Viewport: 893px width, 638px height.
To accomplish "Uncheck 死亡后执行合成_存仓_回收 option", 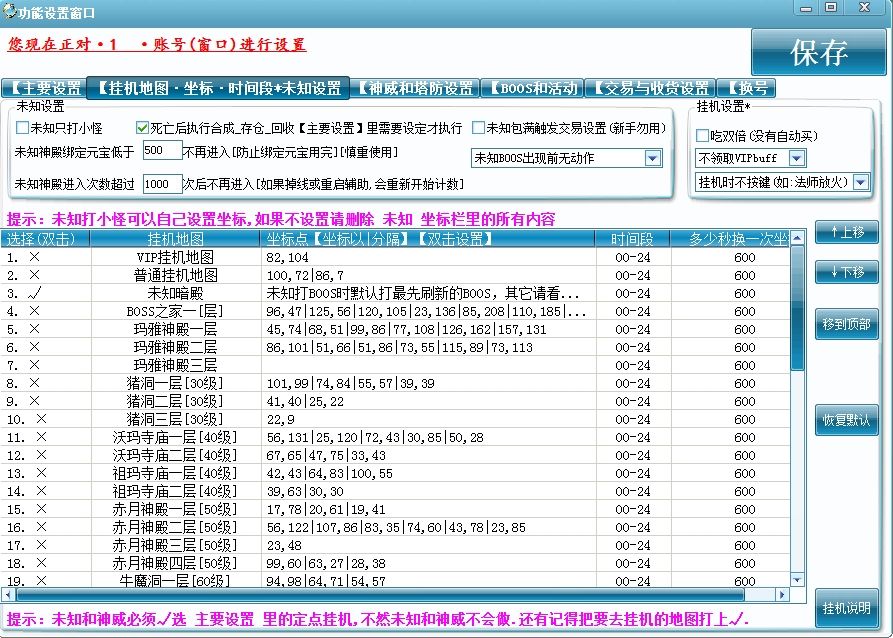I will point(142,128).
